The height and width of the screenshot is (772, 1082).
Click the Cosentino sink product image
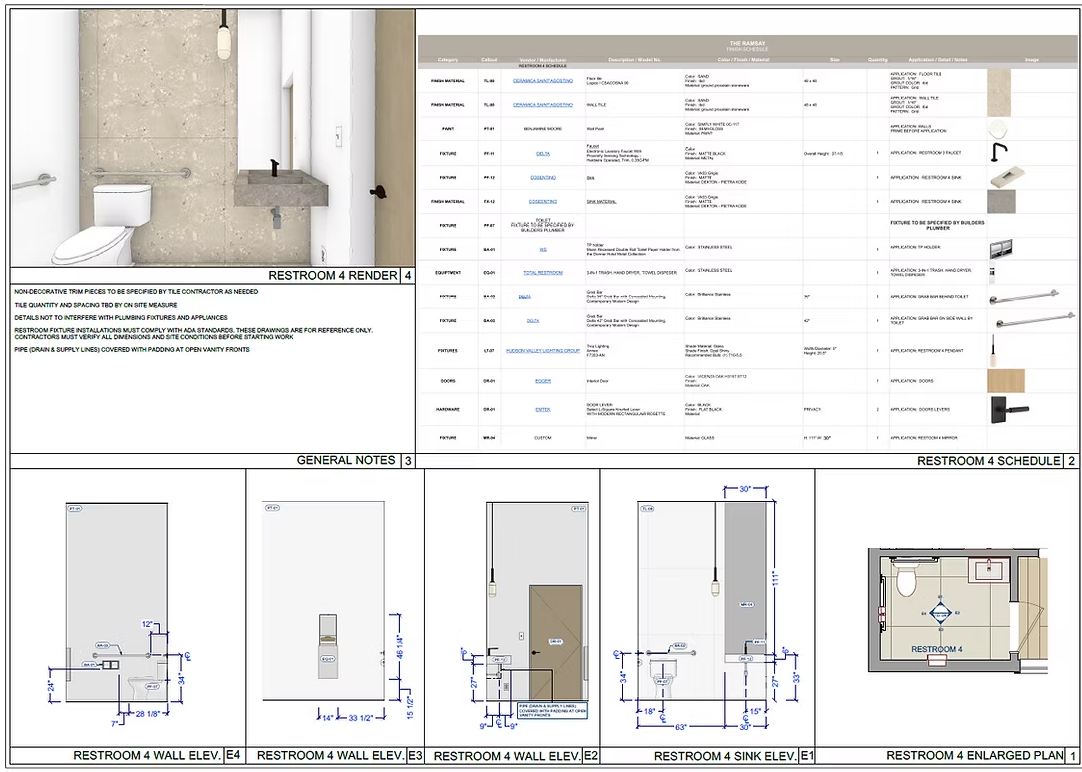[x=1008, y=177]
